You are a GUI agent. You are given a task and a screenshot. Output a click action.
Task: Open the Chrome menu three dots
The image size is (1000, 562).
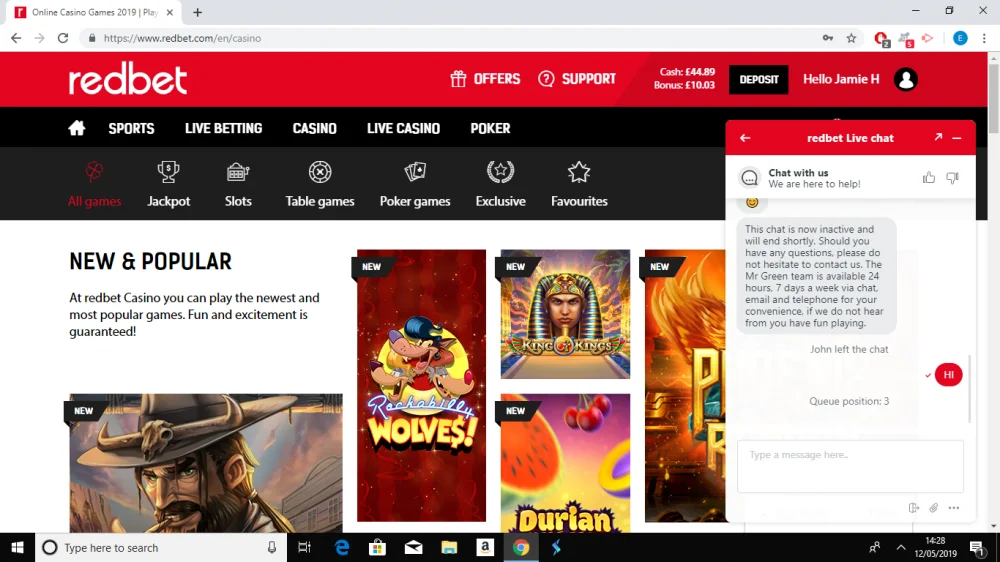coord(984,38)
